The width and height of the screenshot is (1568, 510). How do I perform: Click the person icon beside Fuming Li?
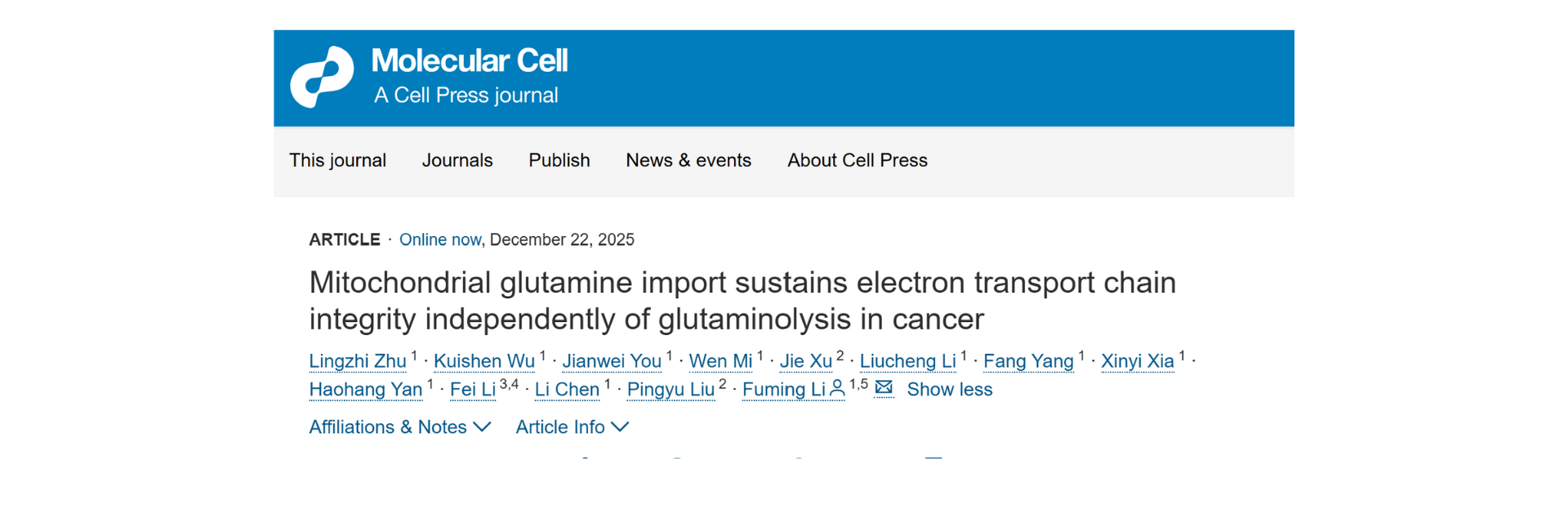click(837, 390)
